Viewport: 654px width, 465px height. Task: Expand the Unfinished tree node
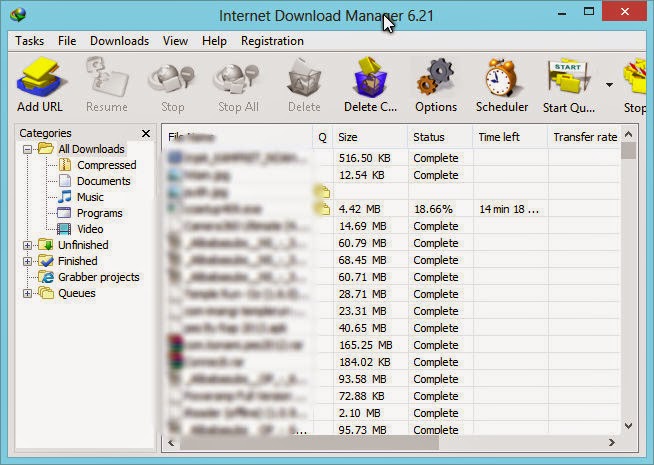[x=28, y=245]
